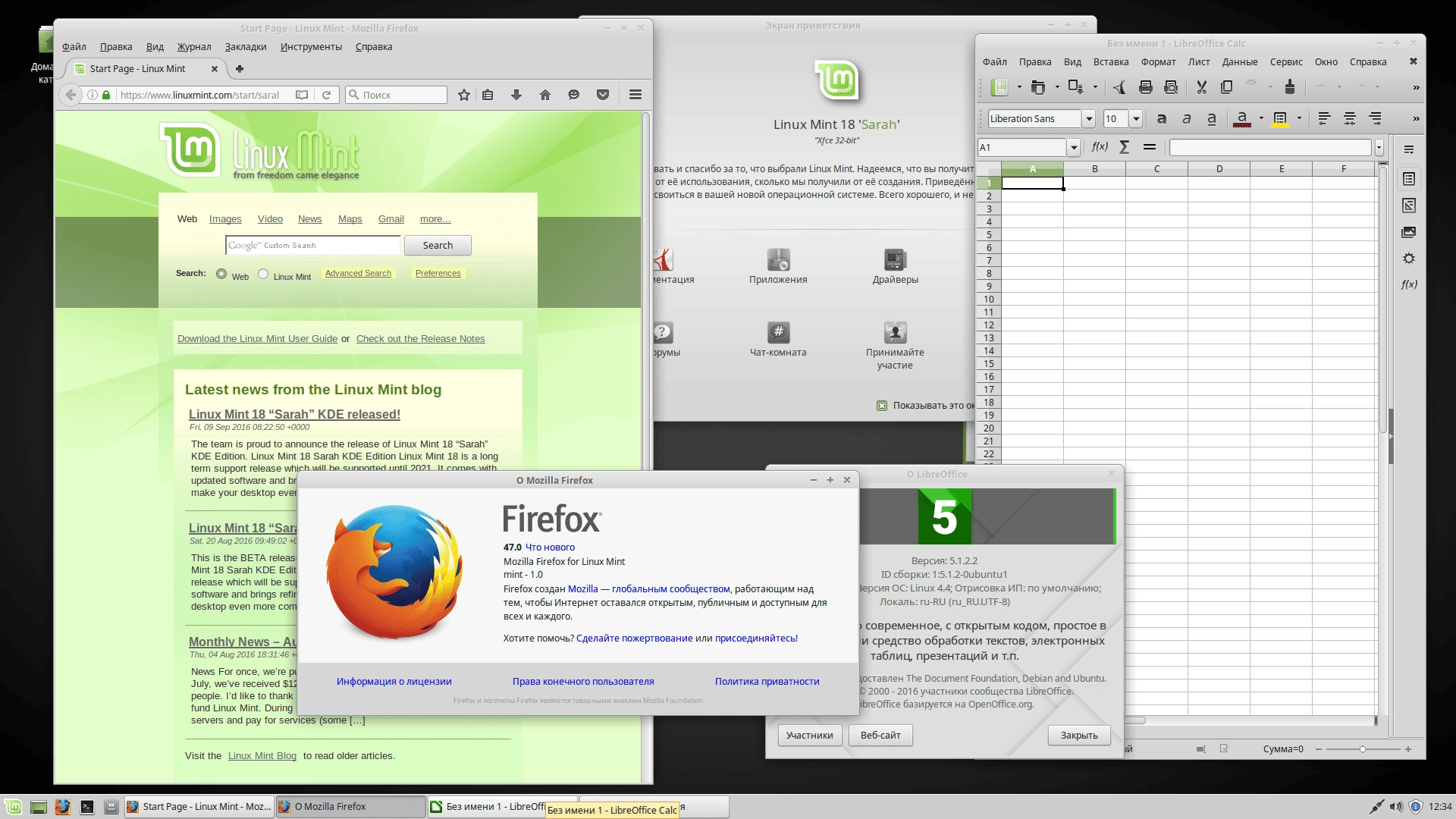
Task: Select column B header in Calc
Action: pos(1094,169)
